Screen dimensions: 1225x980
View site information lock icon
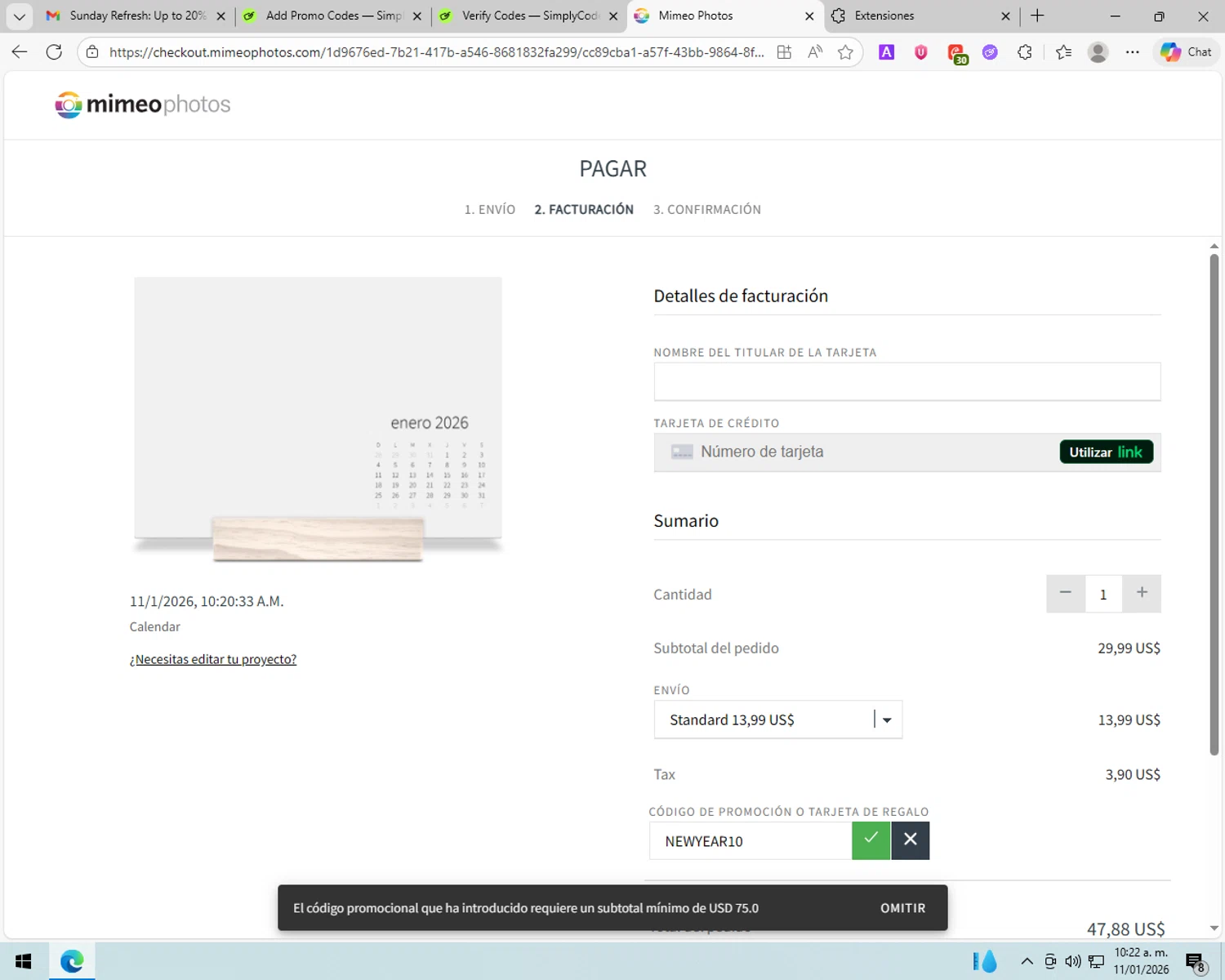pyautogui.click(x=92, y=52)
